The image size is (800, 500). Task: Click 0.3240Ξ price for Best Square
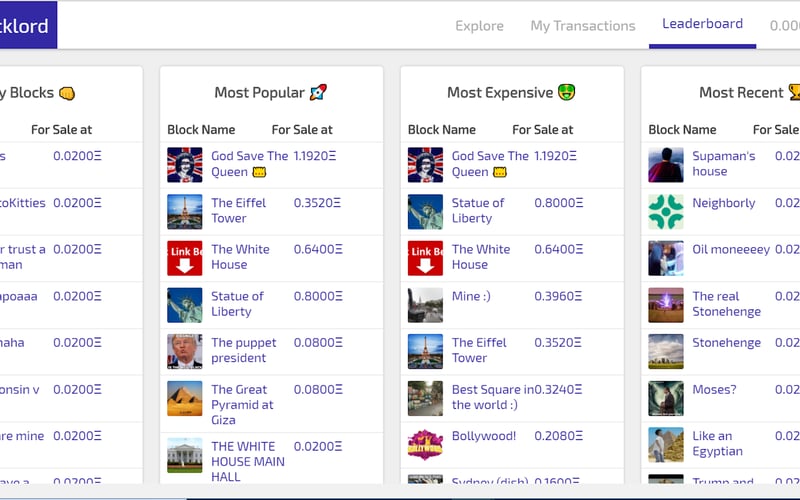tap(558, 390)
